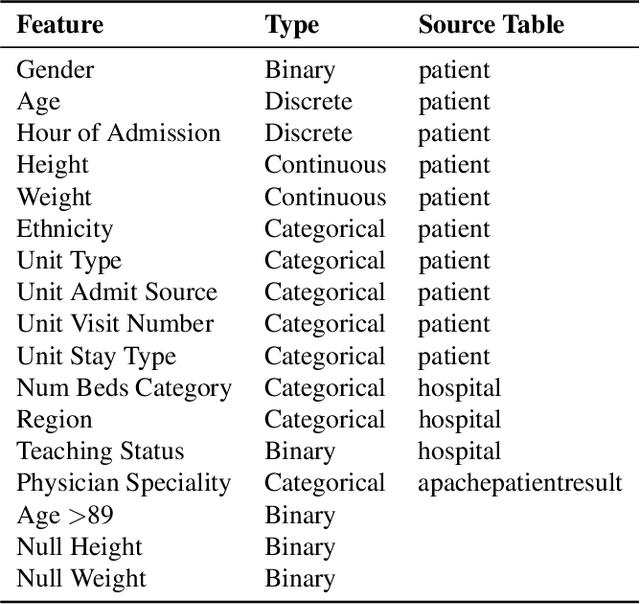This screenshot has width=640, height=604.
Task: Select the Null Weight feature label
Action: tap(81, 578)
